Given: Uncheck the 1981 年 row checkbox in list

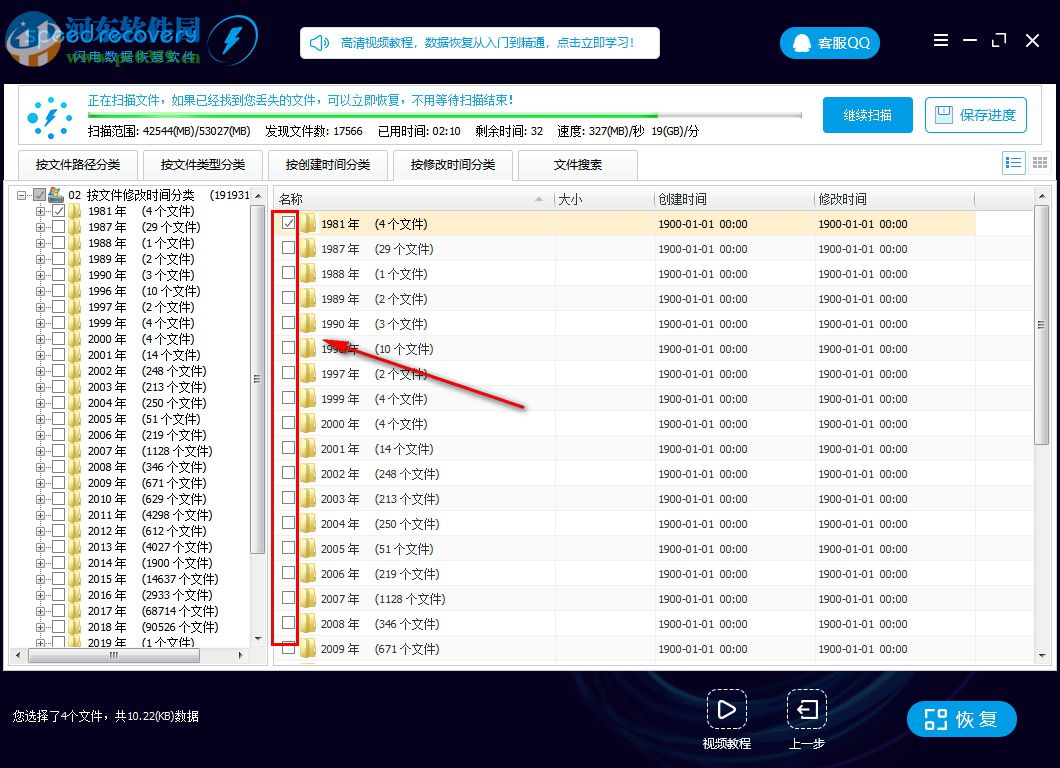Looking at the screenshot, I should pos(289,223).
